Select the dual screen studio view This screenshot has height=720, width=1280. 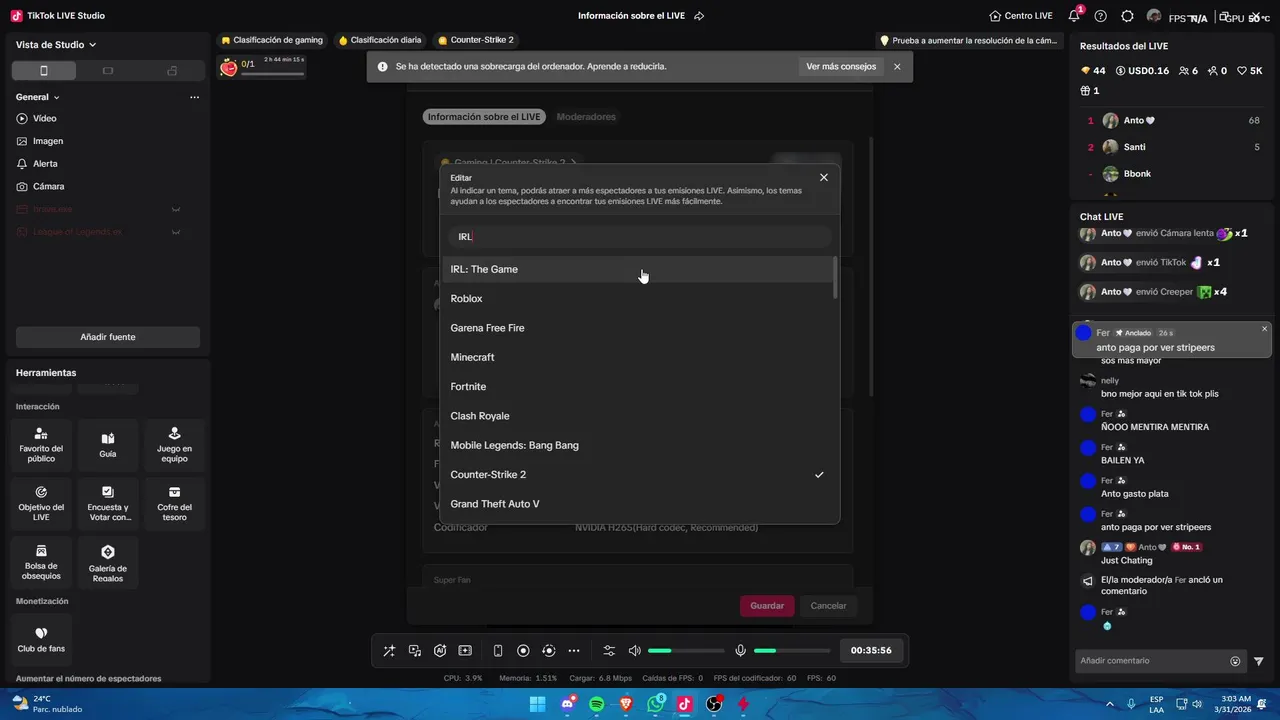click(x=172, y=71)
